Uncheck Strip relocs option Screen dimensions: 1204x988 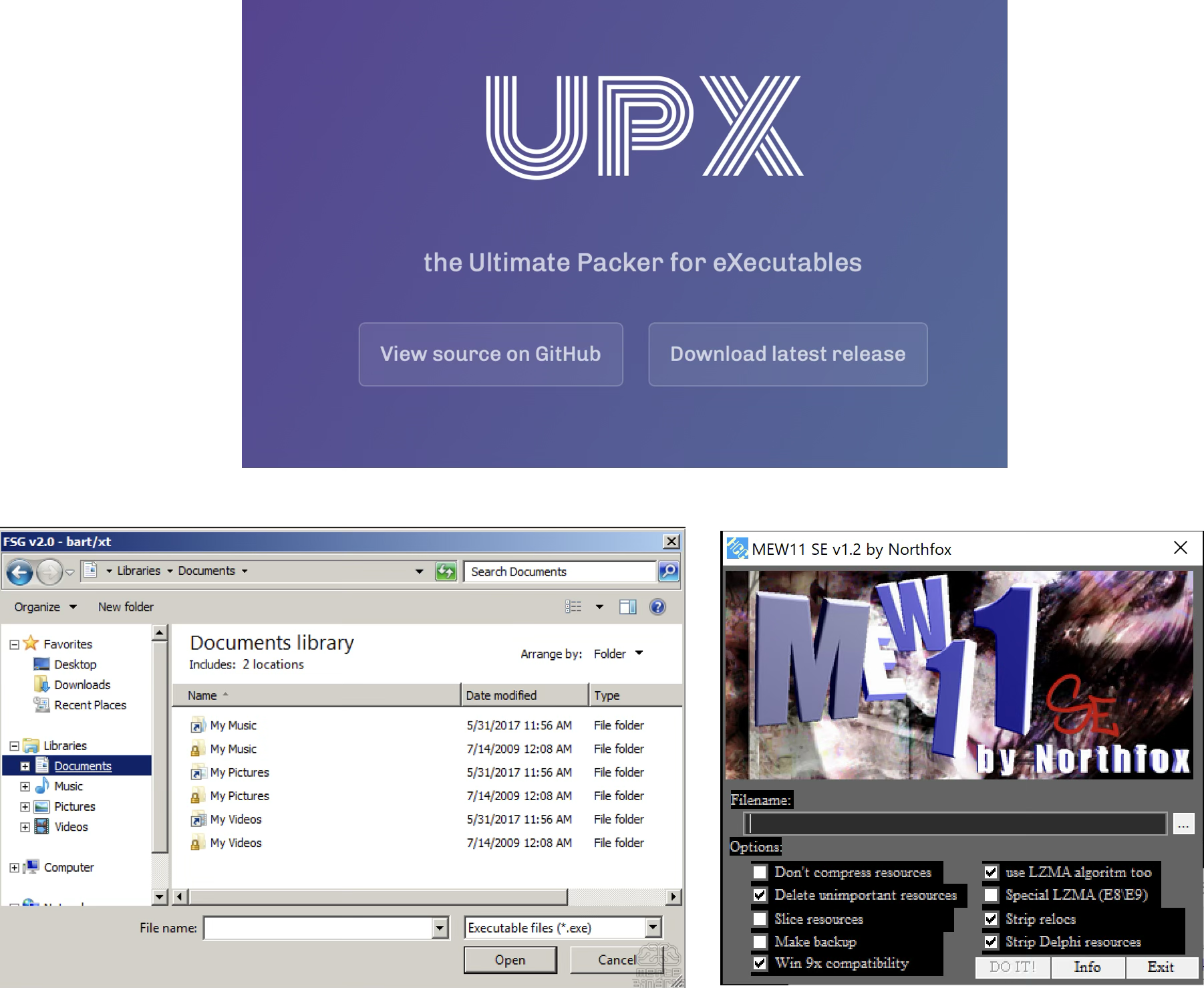pyautogui.click(x=991, y=919)
